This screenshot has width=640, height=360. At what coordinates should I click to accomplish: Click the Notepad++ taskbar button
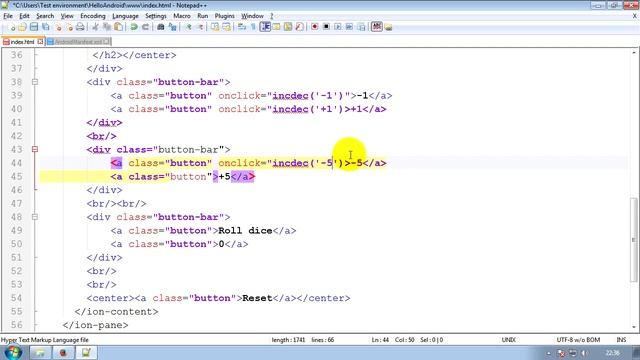(86, 353)
